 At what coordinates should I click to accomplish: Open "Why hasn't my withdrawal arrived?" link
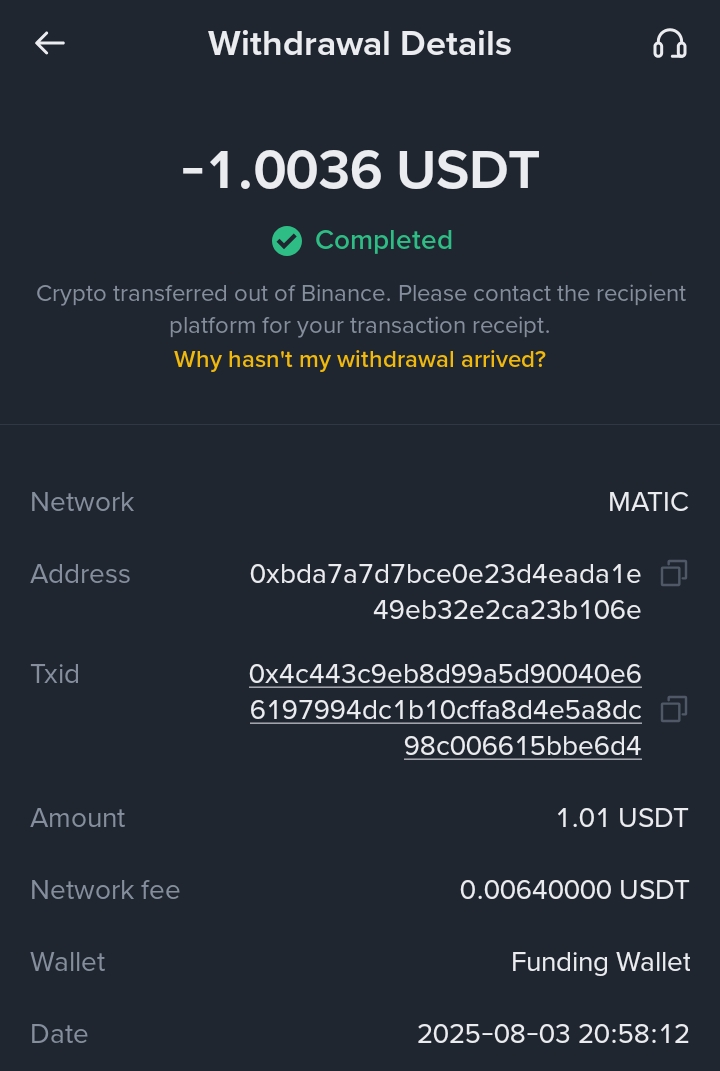click(x=360, y=360)
